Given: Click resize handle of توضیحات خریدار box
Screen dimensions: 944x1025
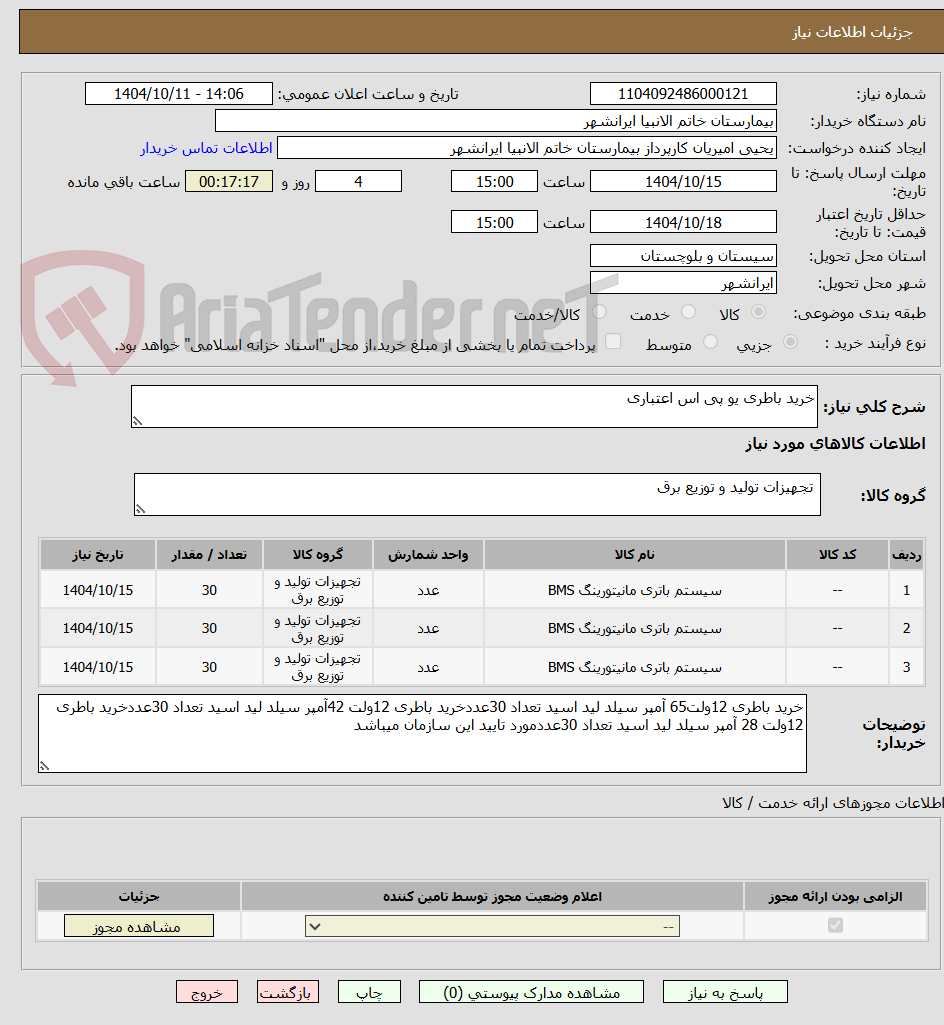Looking at the screenshot, I should coord(44,766).
